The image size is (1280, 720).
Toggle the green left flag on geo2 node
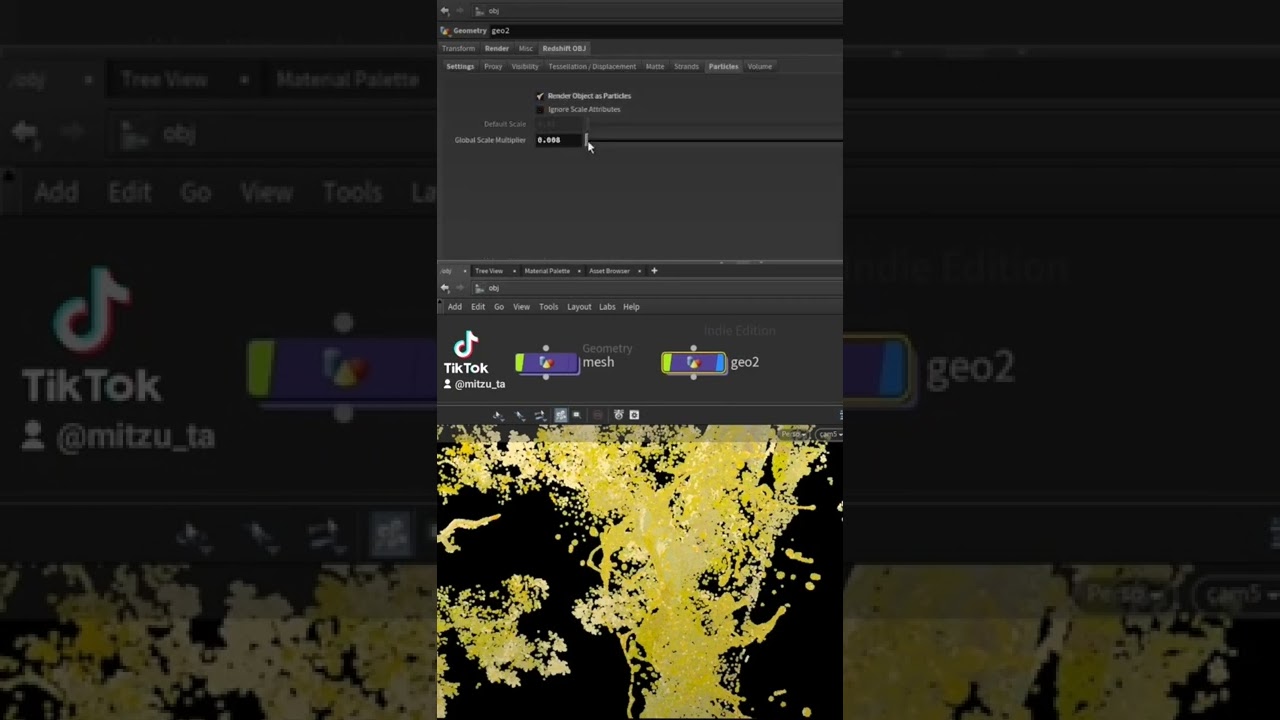(667, 363)
